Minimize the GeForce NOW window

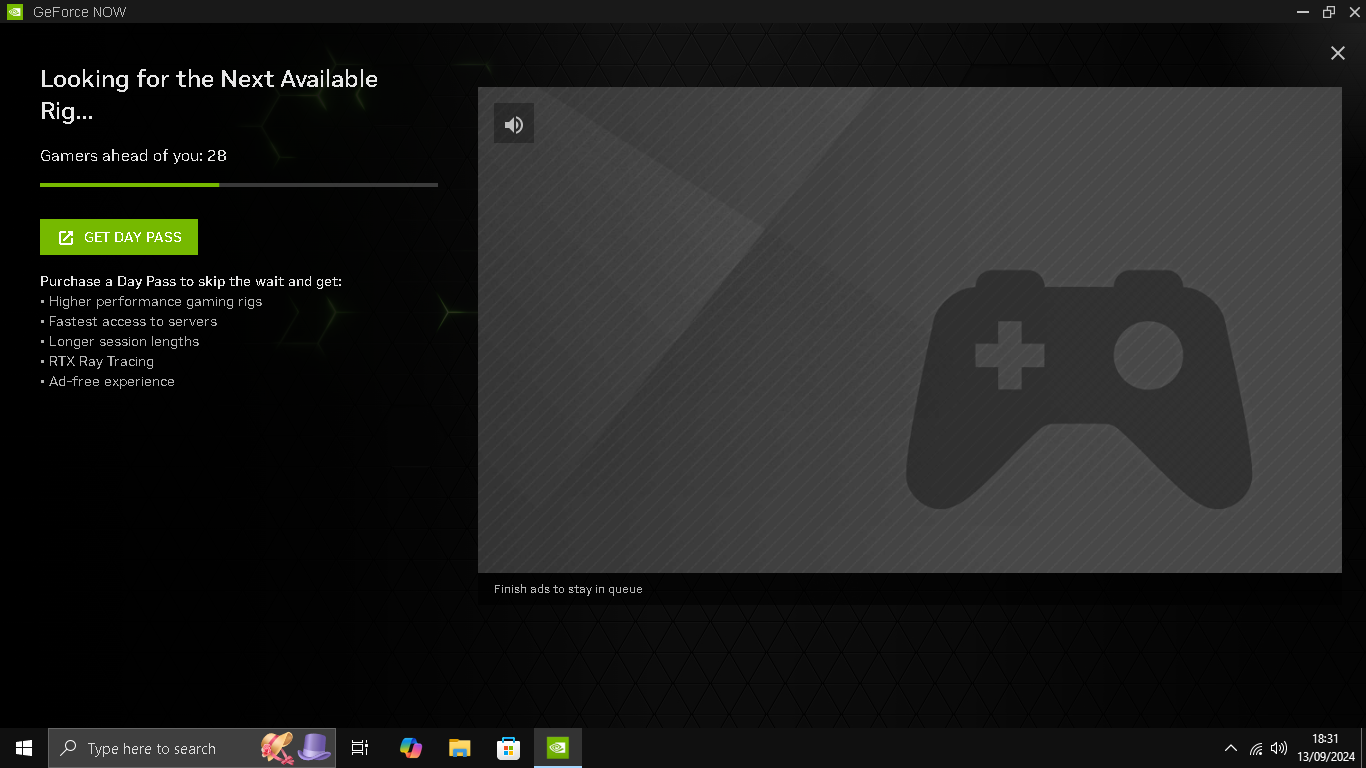pos(1303,12)
